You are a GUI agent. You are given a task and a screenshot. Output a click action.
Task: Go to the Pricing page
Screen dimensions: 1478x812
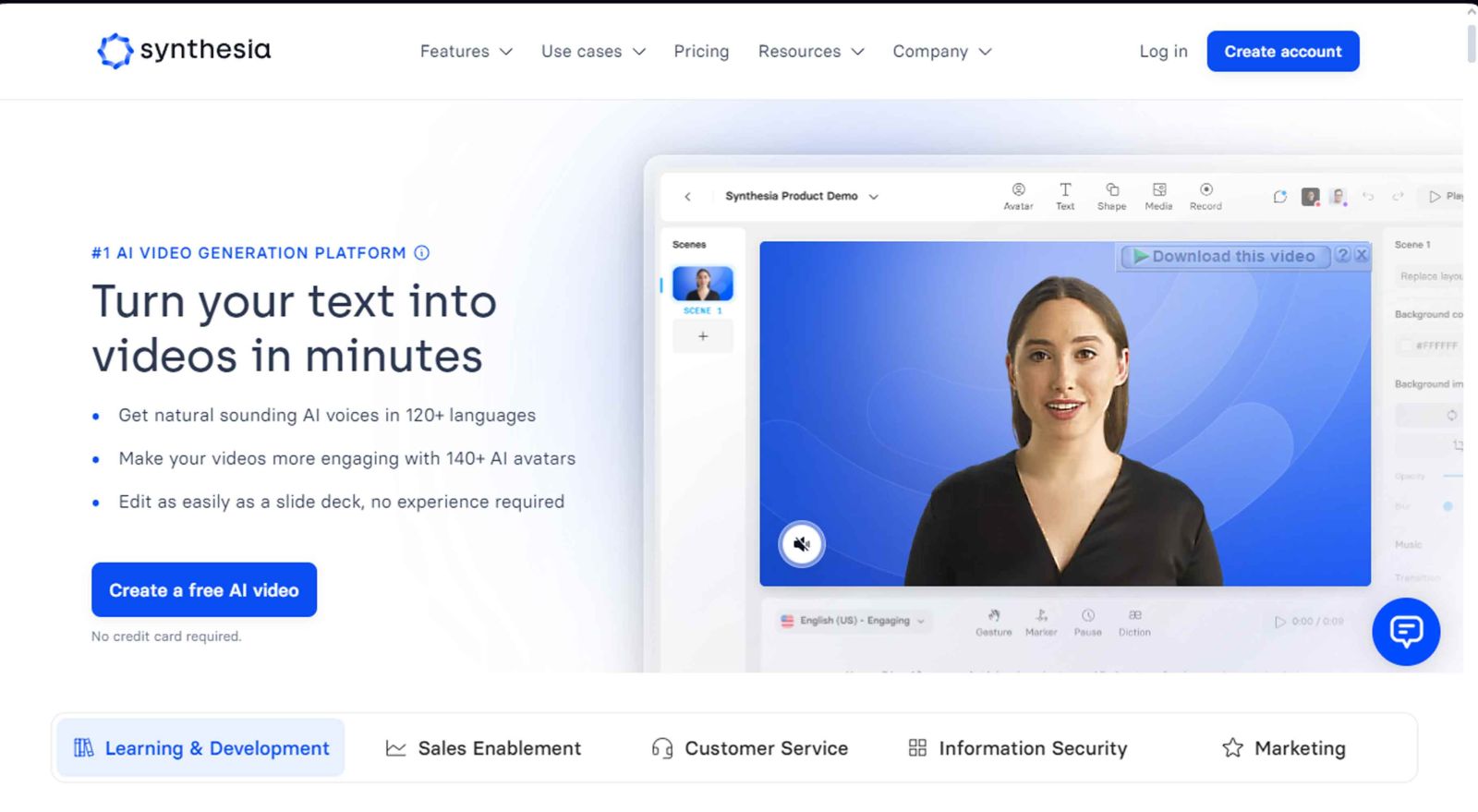(x=701, y=52)
